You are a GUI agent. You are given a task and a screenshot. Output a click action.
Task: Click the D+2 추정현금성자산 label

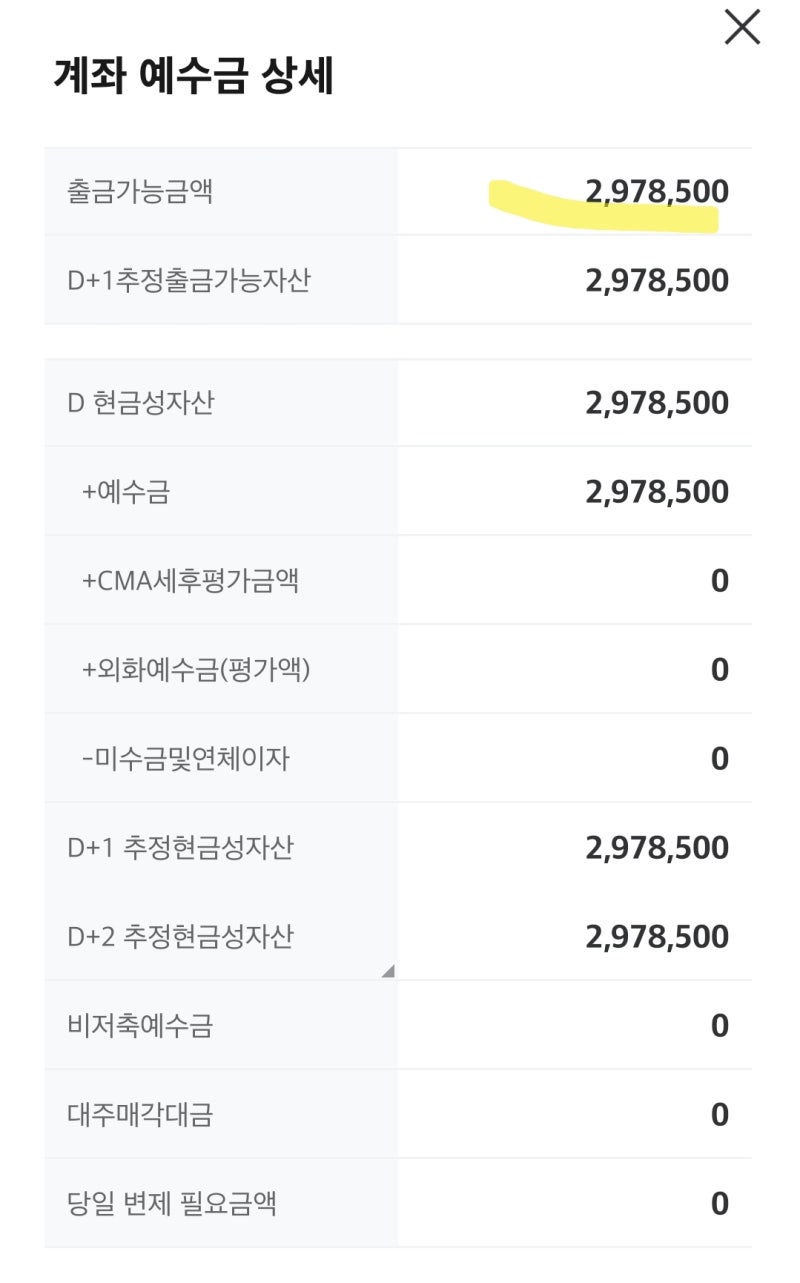coord(181,937)
